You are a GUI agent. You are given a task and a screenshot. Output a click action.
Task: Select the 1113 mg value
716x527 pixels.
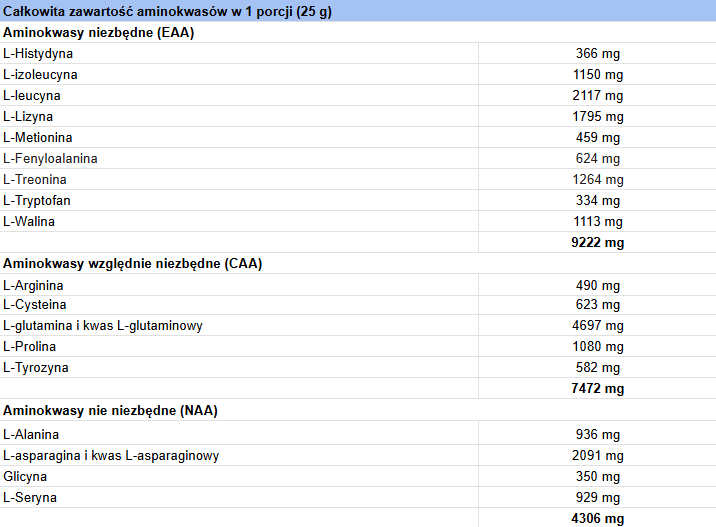point(598,222)
